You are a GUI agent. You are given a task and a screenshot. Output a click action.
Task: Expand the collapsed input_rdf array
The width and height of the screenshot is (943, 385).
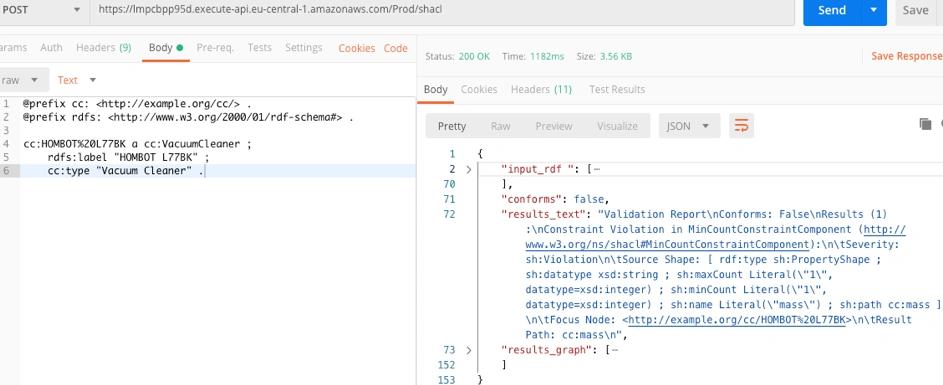tap(469, 170)
